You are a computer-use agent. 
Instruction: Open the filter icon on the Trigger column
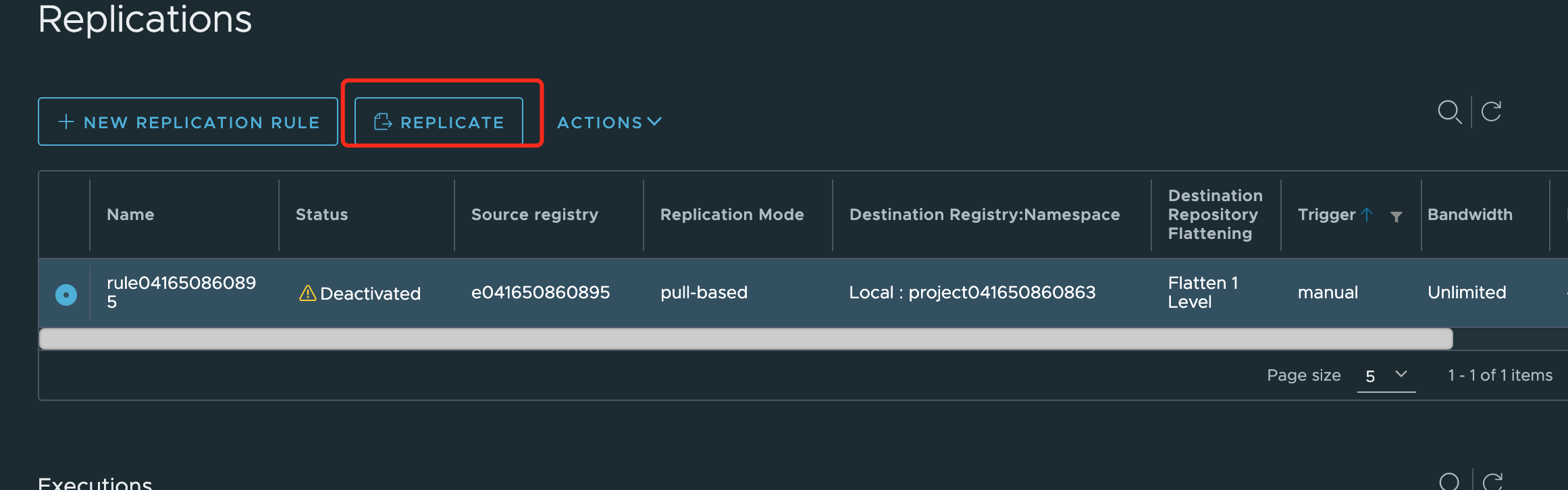click(x=1395, y=217)
